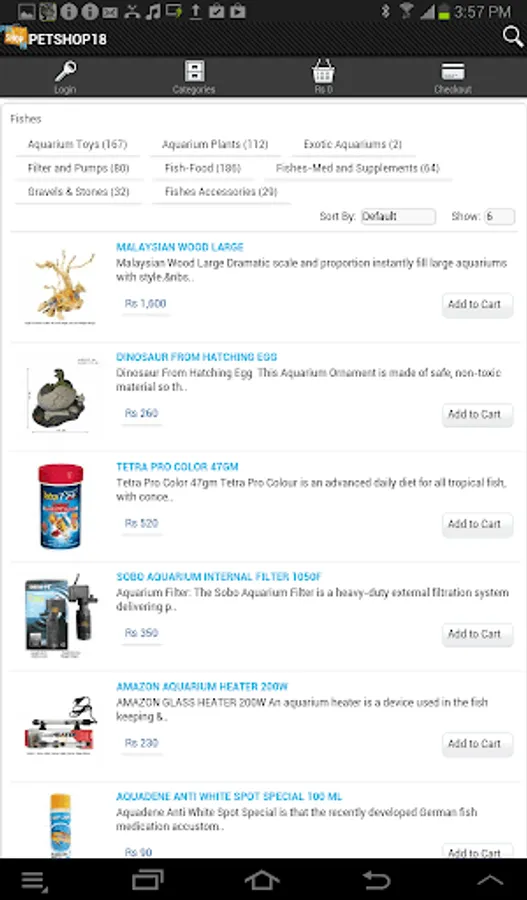Add Malaysian Wood Large to cart
Screen dimensions: 527x900
(477, 305)
